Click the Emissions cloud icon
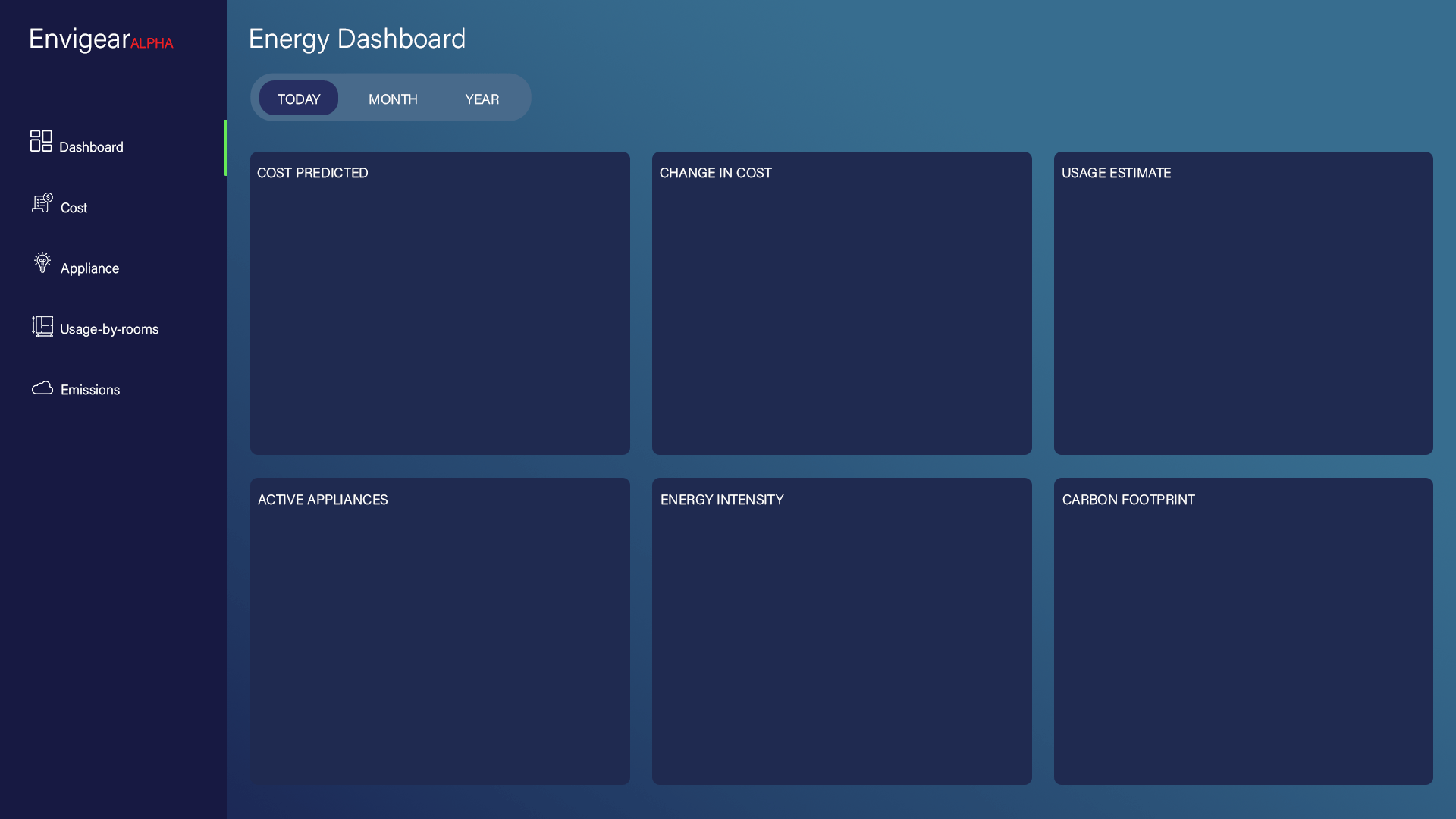The height and width of the screenshot is (819, 1456). click(x=42, y=388)
